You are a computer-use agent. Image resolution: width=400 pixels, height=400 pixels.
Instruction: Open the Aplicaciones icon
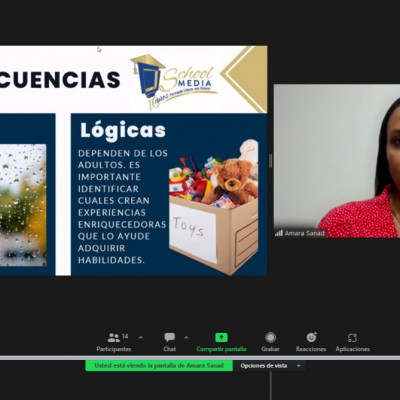tap(352, 338)
